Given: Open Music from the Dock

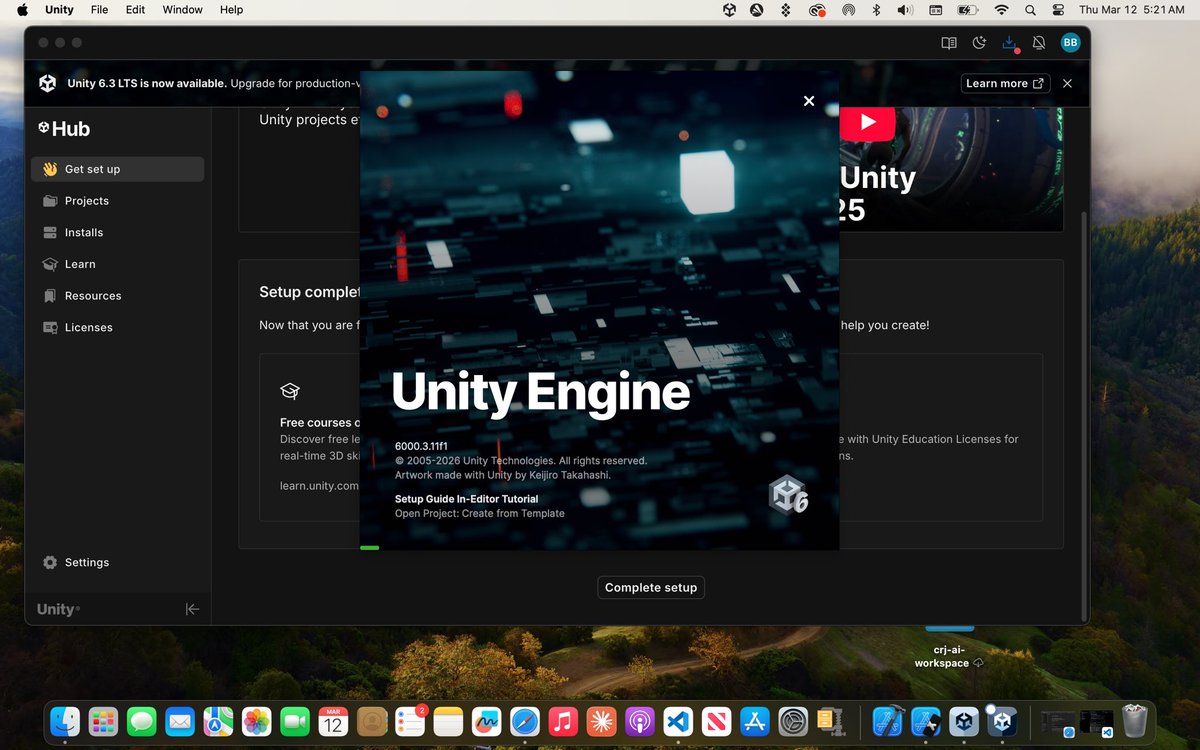Looking at the screenshot, I should (x=563, y=720).
